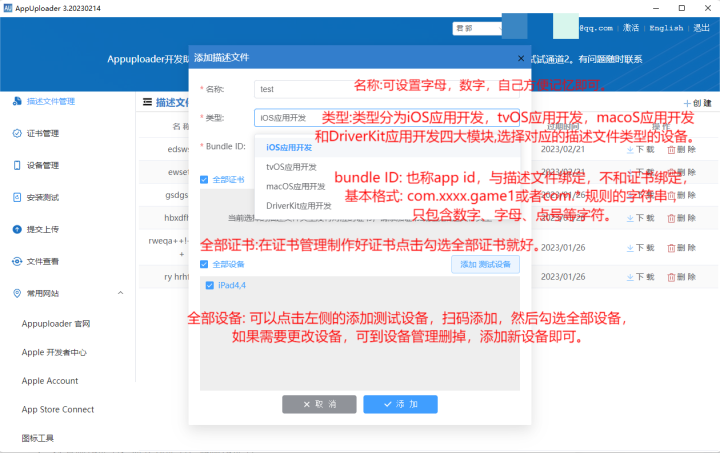Image resolution: width=720 pixels, height=453 pixels.
Task: Click the 安装测试 icon
Action: click(x=17, y=197)
